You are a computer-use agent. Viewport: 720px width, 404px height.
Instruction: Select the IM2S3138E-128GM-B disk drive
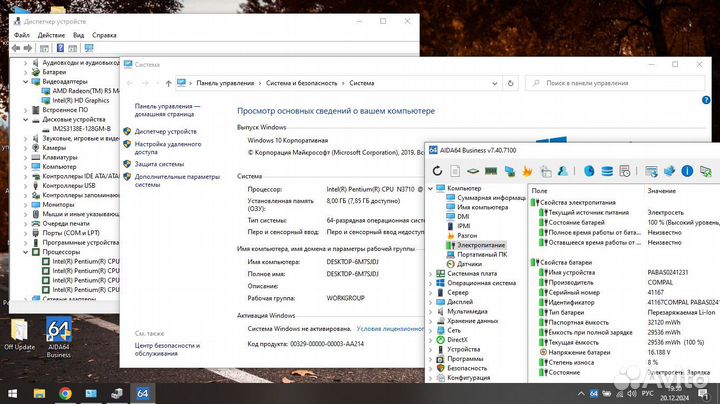coord(82,129)
